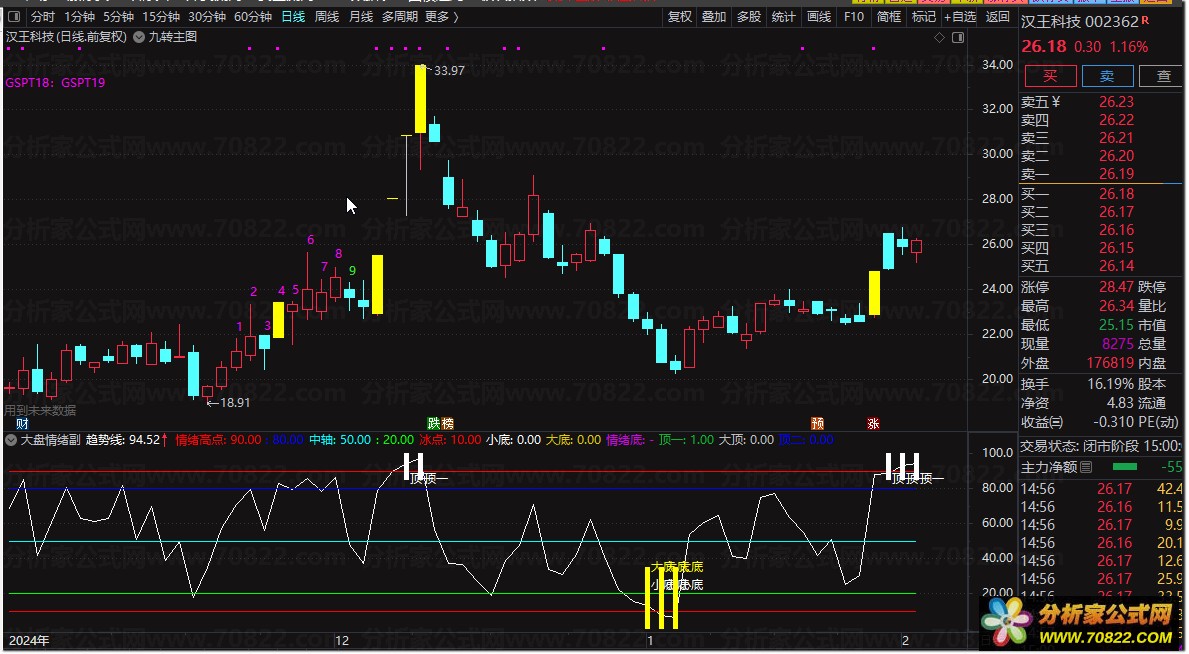
Task: Open the 更多 periods menu
Action: point(441,17)
